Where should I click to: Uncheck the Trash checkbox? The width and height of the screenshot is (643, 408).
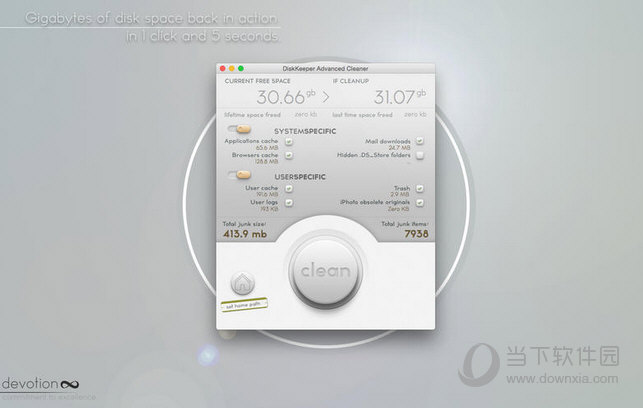420,188
